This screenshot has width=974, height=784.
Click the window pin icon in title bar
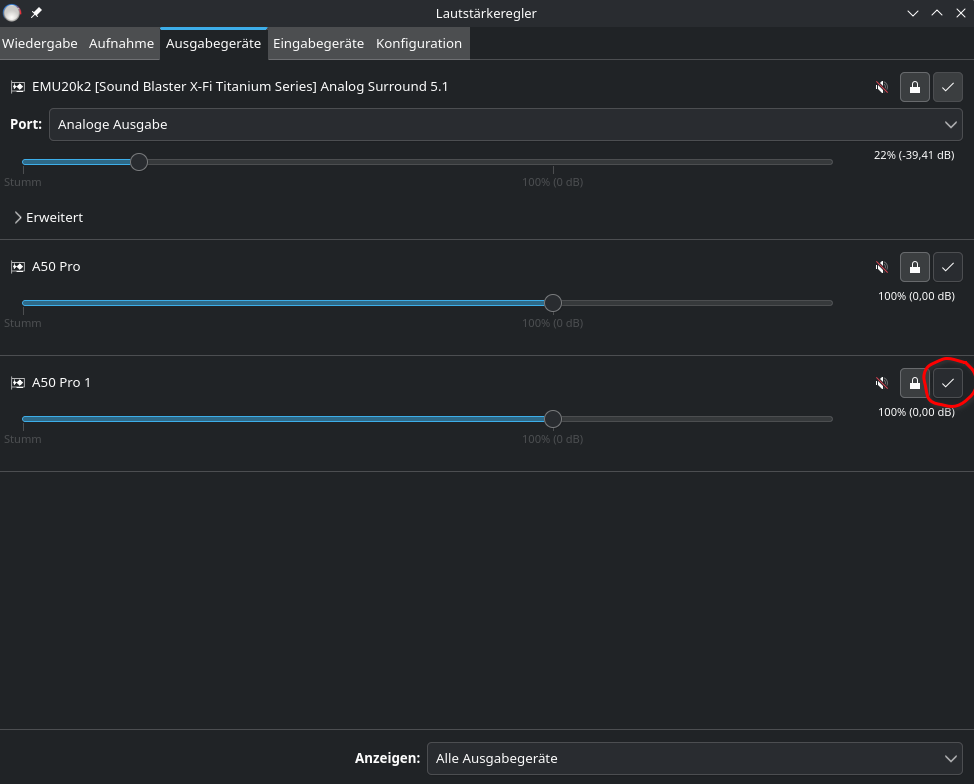point(36,13)
